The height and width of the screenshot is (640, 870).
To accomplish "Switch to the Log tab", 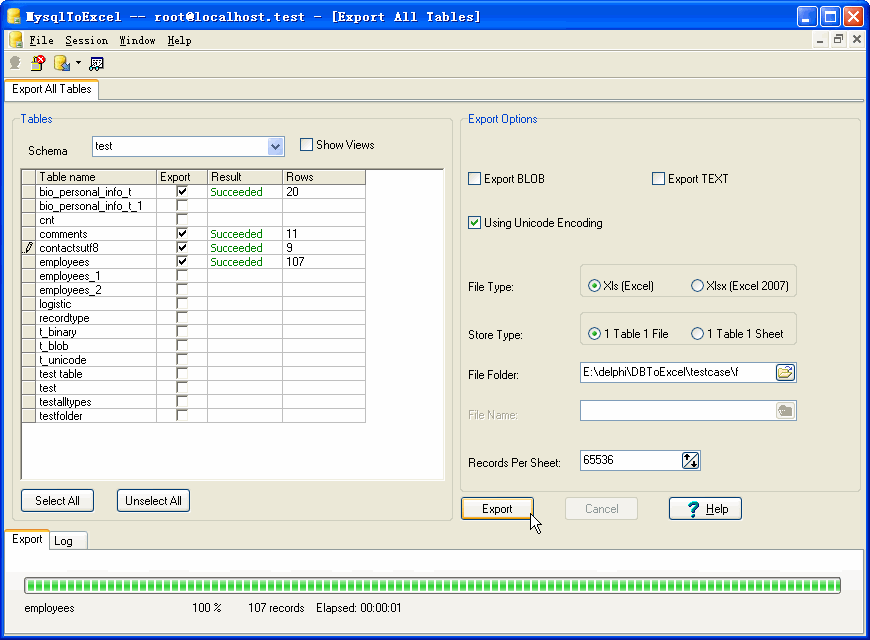I will click(63, 541).
